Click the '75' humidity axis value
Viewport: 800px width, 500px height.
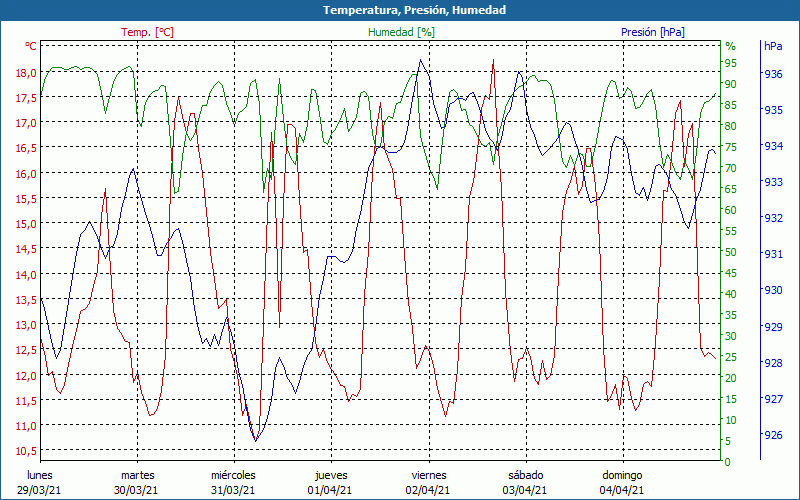731,147
